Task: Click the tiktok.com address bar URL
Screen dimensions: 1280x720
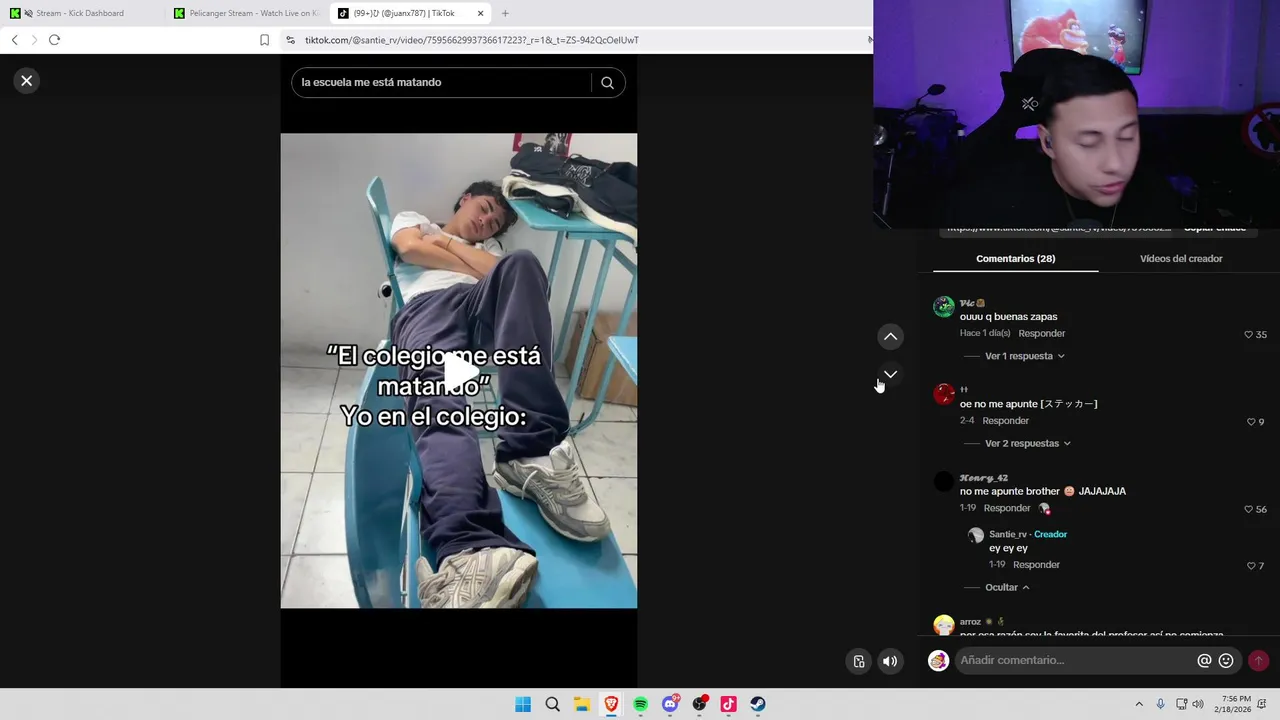Action: (472, 40)
